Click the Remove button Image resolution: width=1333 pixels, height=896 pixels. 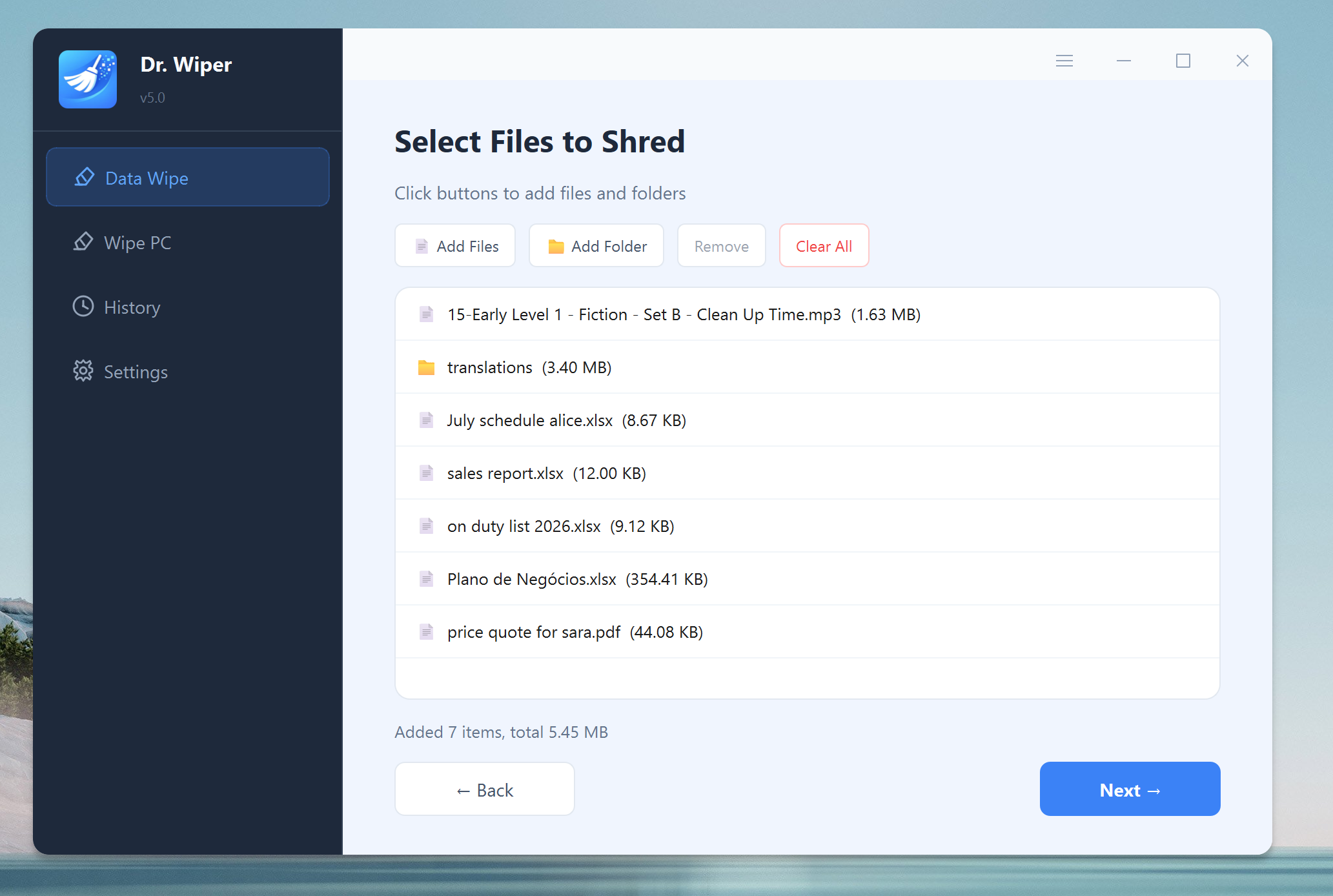coord(722,246)
